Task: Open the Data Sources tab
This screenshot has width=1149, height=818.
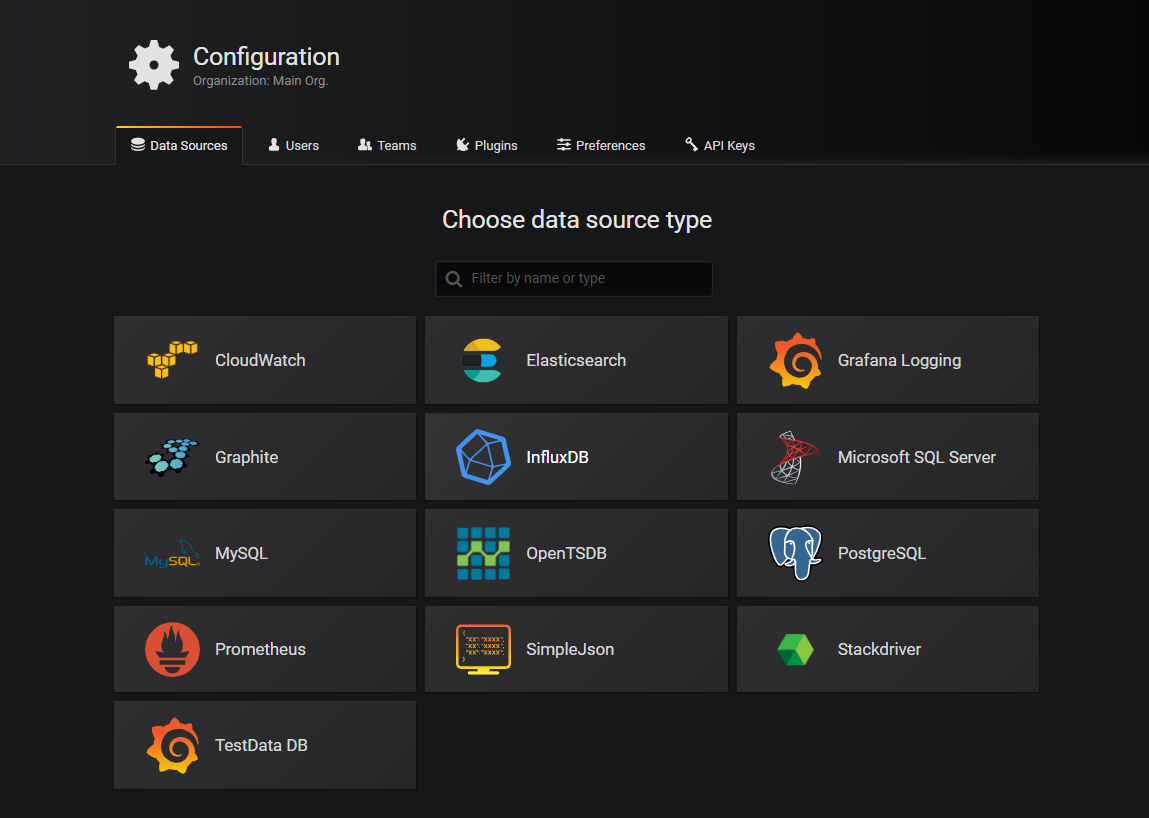Action: pyautogui.click(x=179, y=145)
